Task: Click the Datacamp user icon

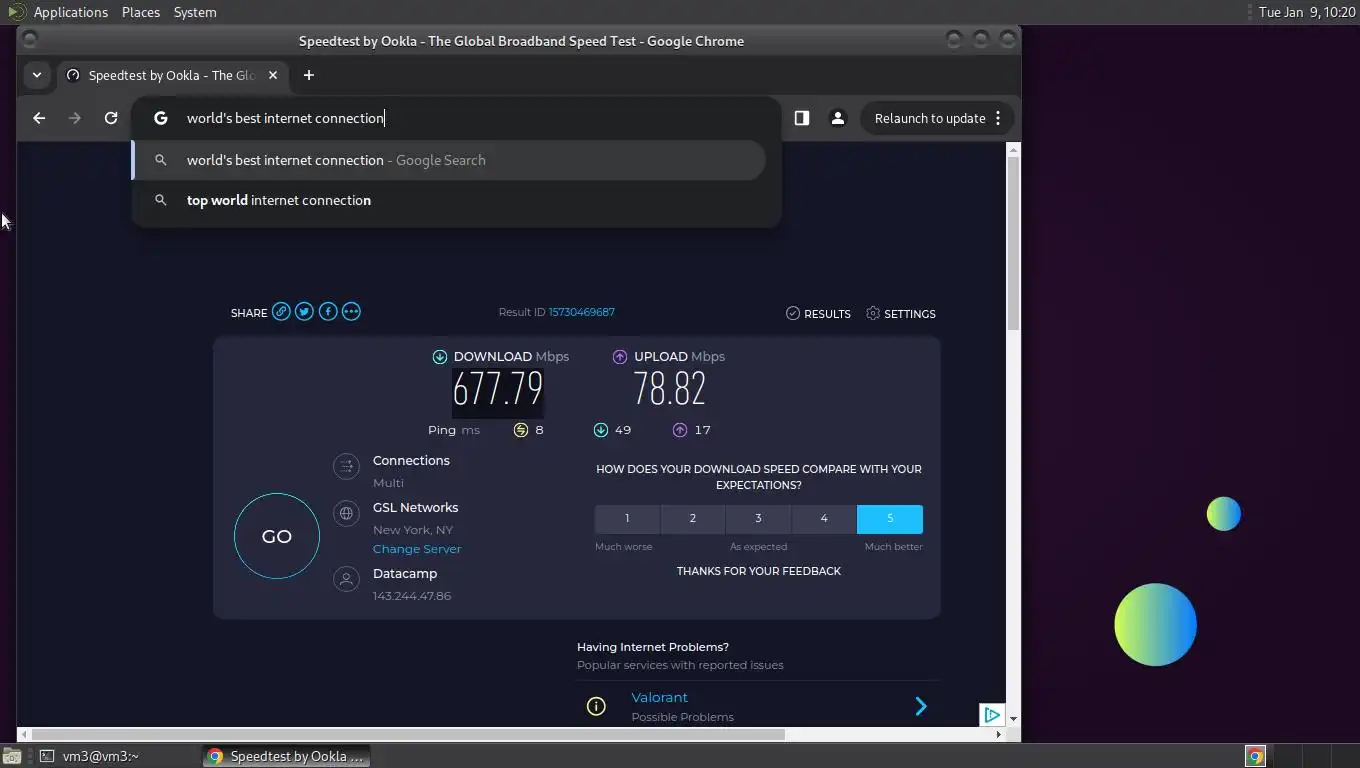Action: 346,579
